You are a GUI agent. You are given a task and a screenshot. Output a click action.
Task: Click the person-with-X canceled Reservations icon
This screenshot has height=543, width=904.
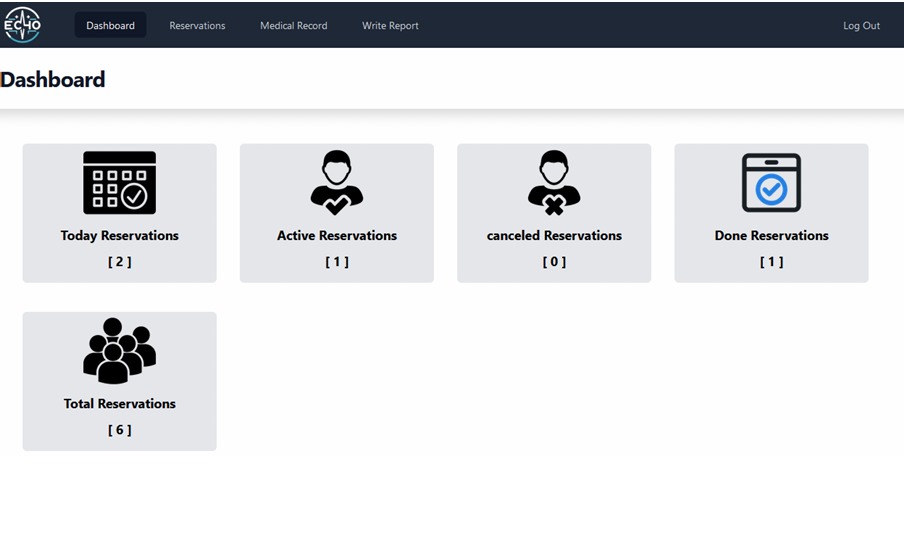[x=554, y=183]
